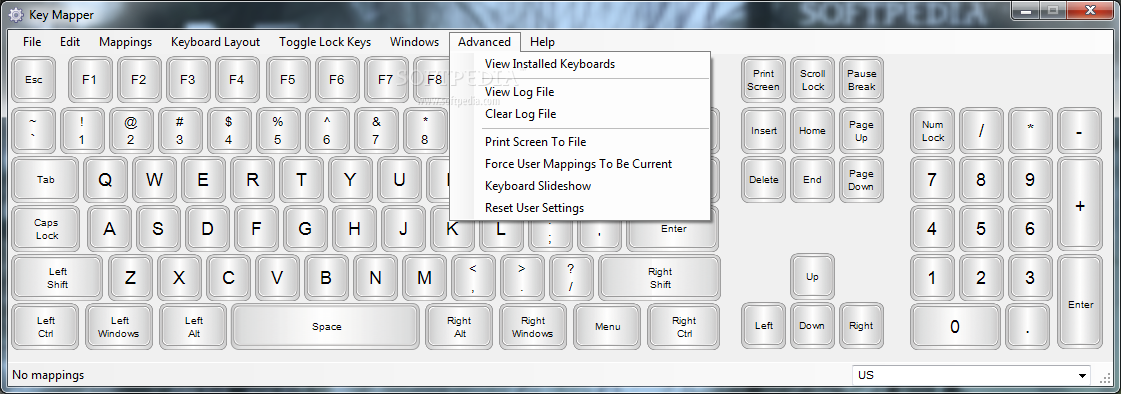Select the E key
Viewport: 1121px width, 394px height.
coord(203,180)
